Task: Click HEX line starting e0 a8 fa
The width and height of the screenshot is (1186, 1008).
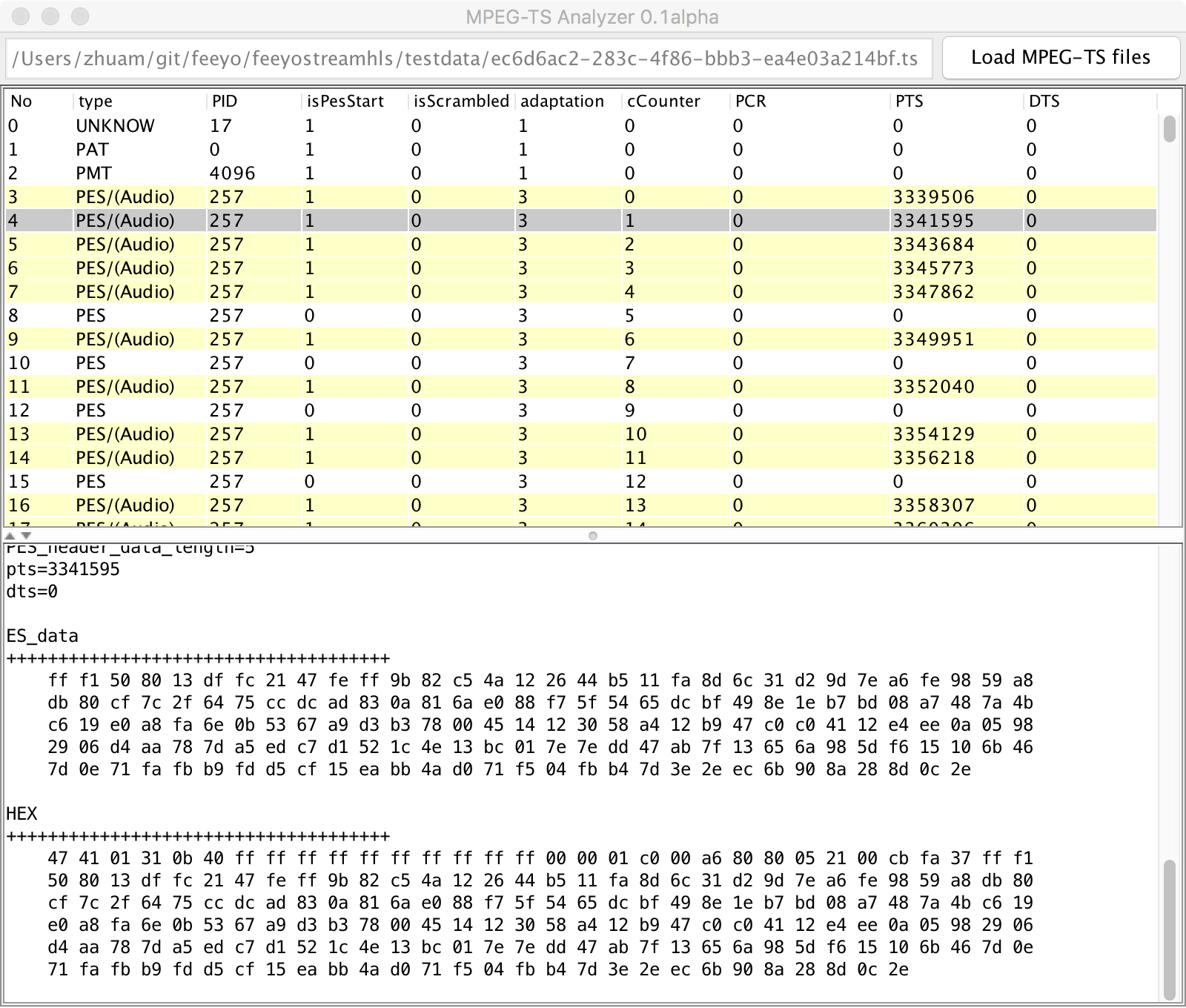Action: [540, 925]
